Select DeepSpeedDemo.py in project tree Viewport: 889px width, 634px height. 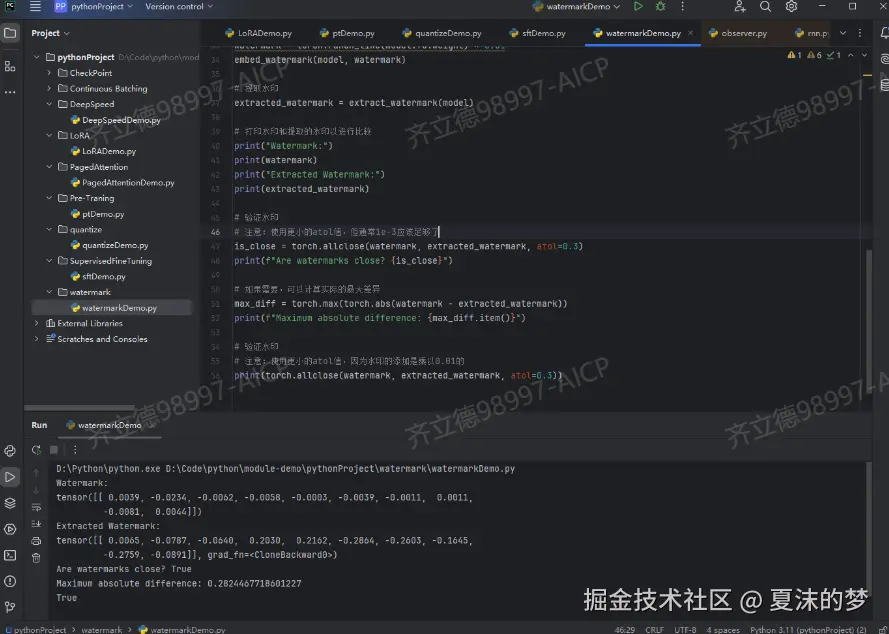[116, 120]
